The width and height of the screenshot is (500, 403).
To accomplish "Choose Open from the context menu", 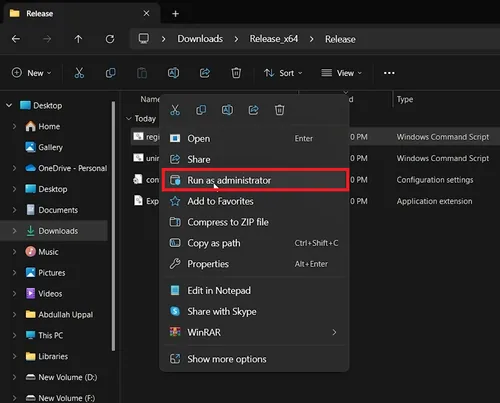I will click(x=254, y=138).
